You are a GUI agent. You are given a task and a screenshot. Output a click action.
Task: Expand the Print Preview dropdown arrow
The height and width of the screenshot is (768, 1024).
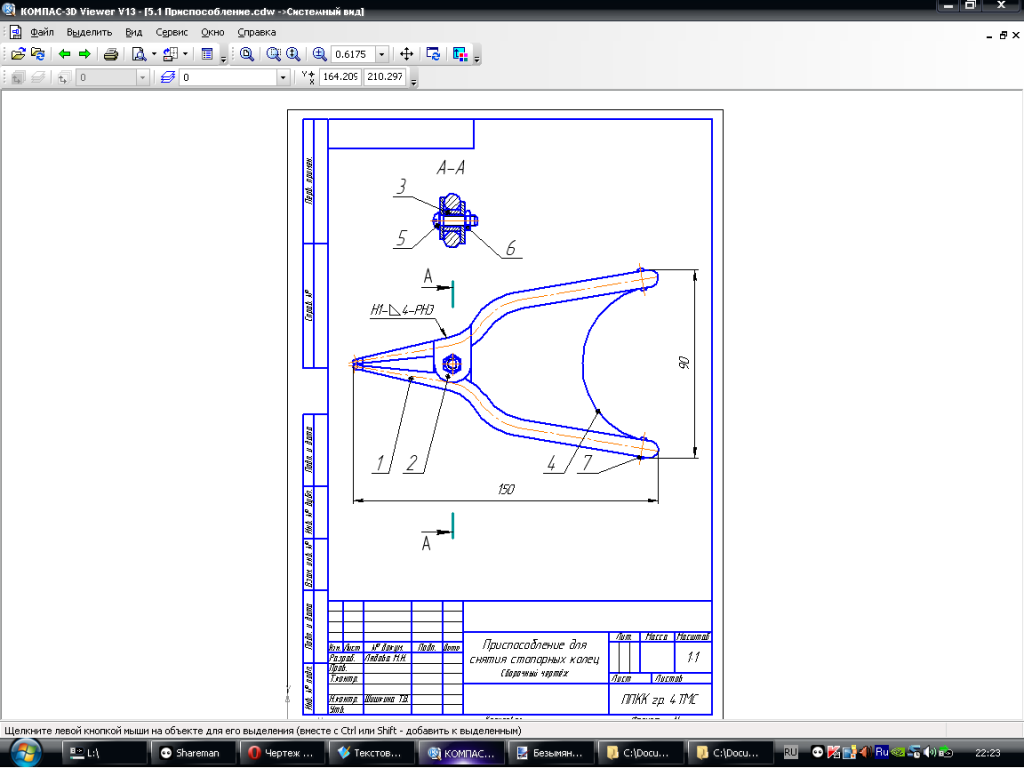pos(153,54)
